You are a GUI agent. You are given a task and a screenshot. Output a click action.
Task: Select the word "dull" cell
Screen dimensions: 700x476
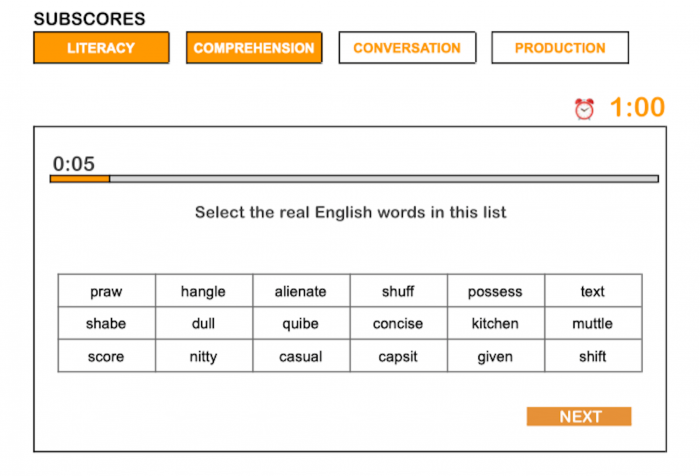pos(203,324)
